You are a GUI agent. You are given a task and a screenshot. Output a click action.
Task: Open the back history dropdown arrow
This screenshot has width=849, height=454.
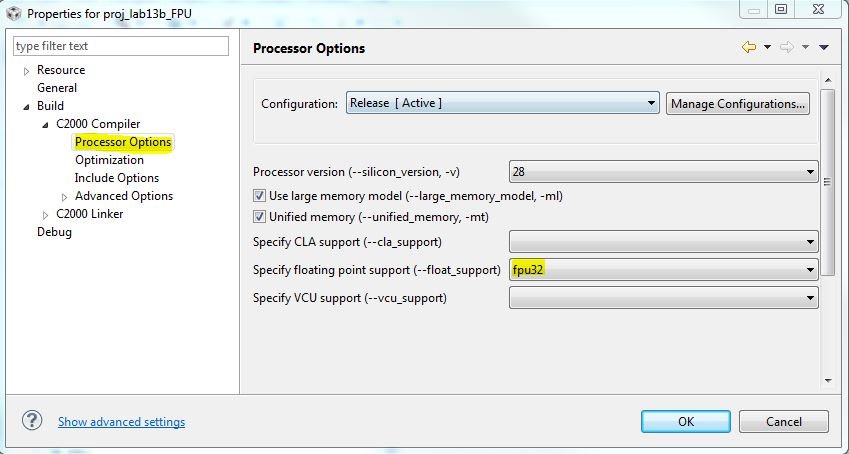pos(767,47)
